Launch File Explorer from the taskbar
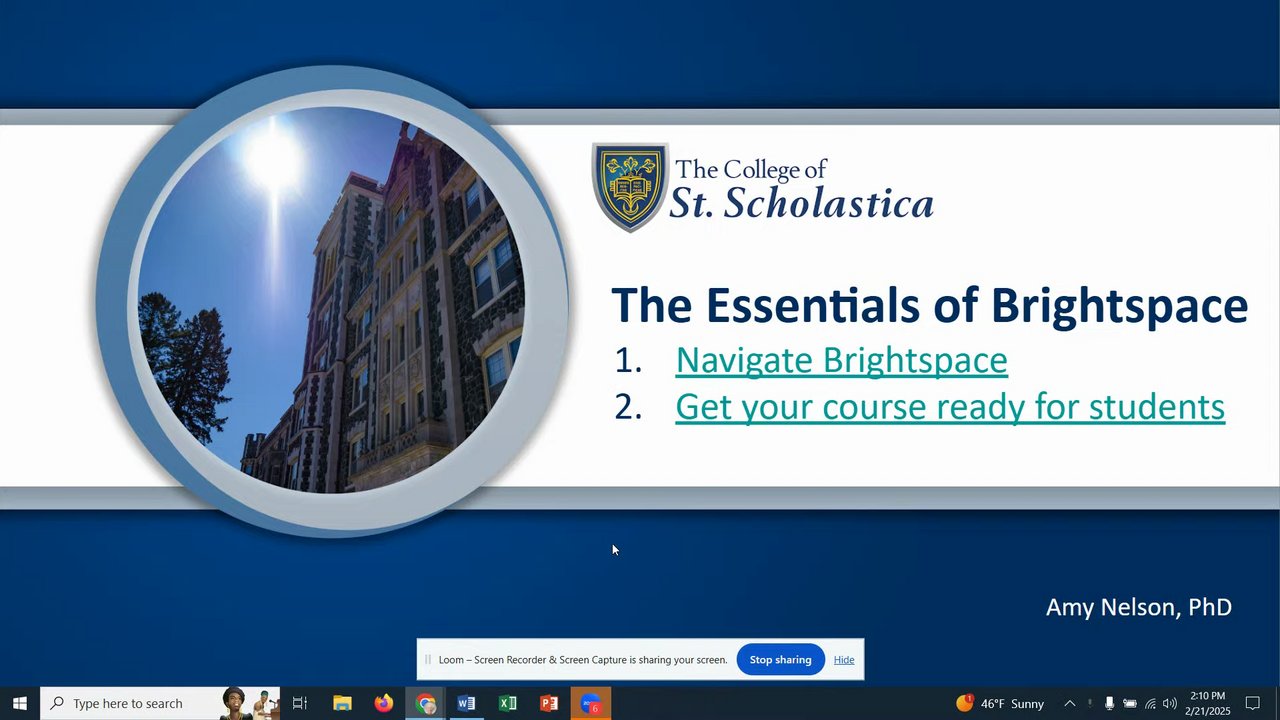This screenshot has width=1280, height=720. pos(342,703)
